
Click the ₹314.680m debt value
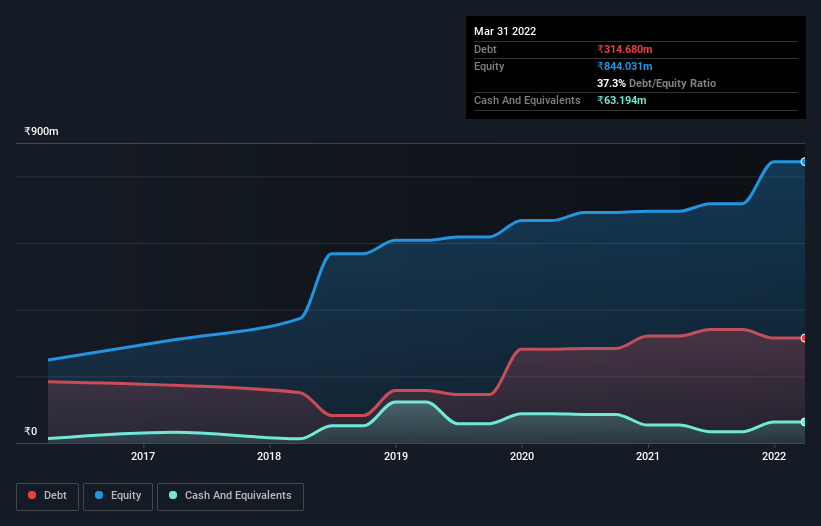pyautogui.click(x=625, y=49)
